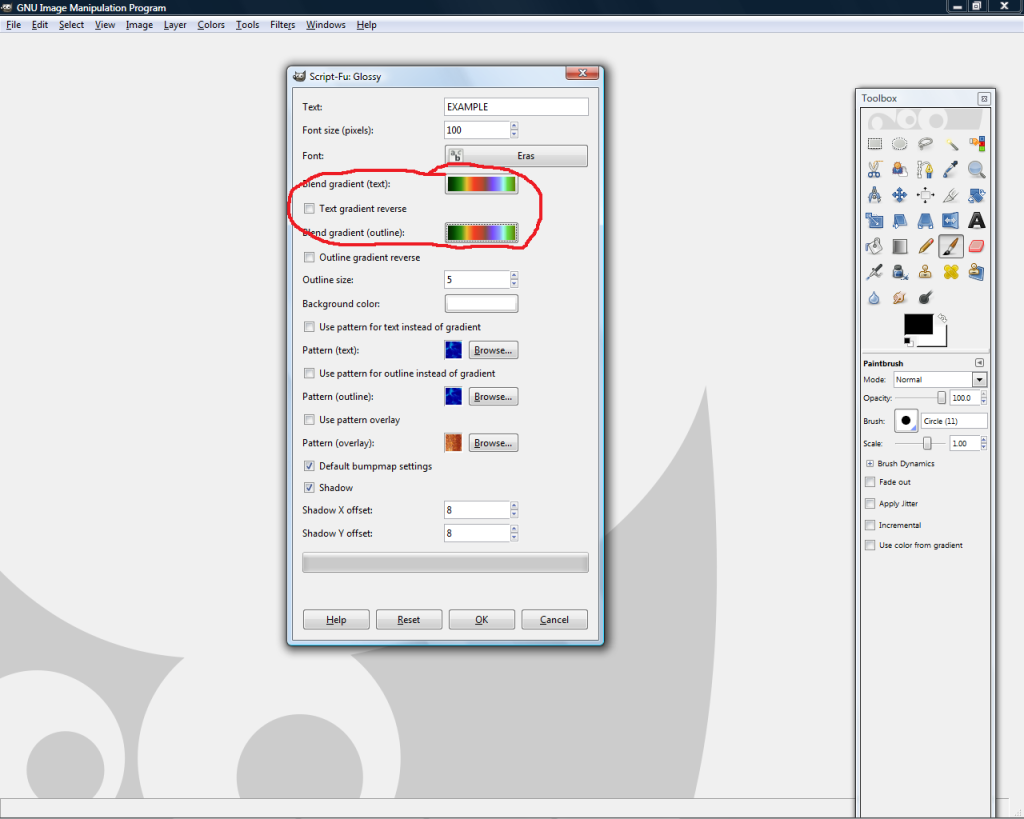The width and height of the screenshot is (1024, 819).
Task: Select the Ink tool
Action: (900, 272)
